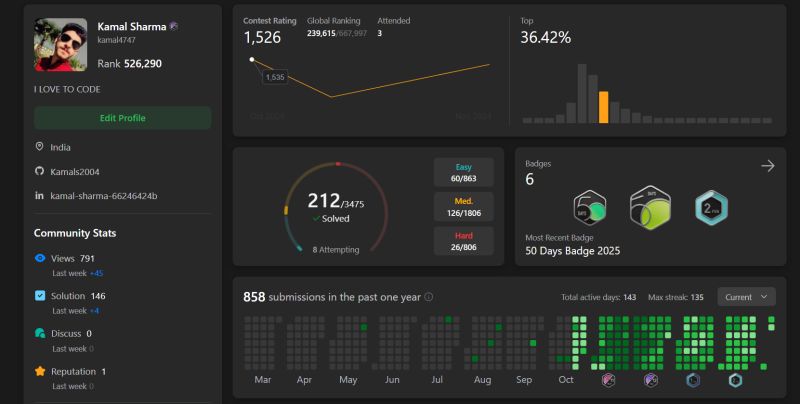Click the GitHub icon next to Kamals2004
The width and height of the screenshot is (800, 404).
39,171
